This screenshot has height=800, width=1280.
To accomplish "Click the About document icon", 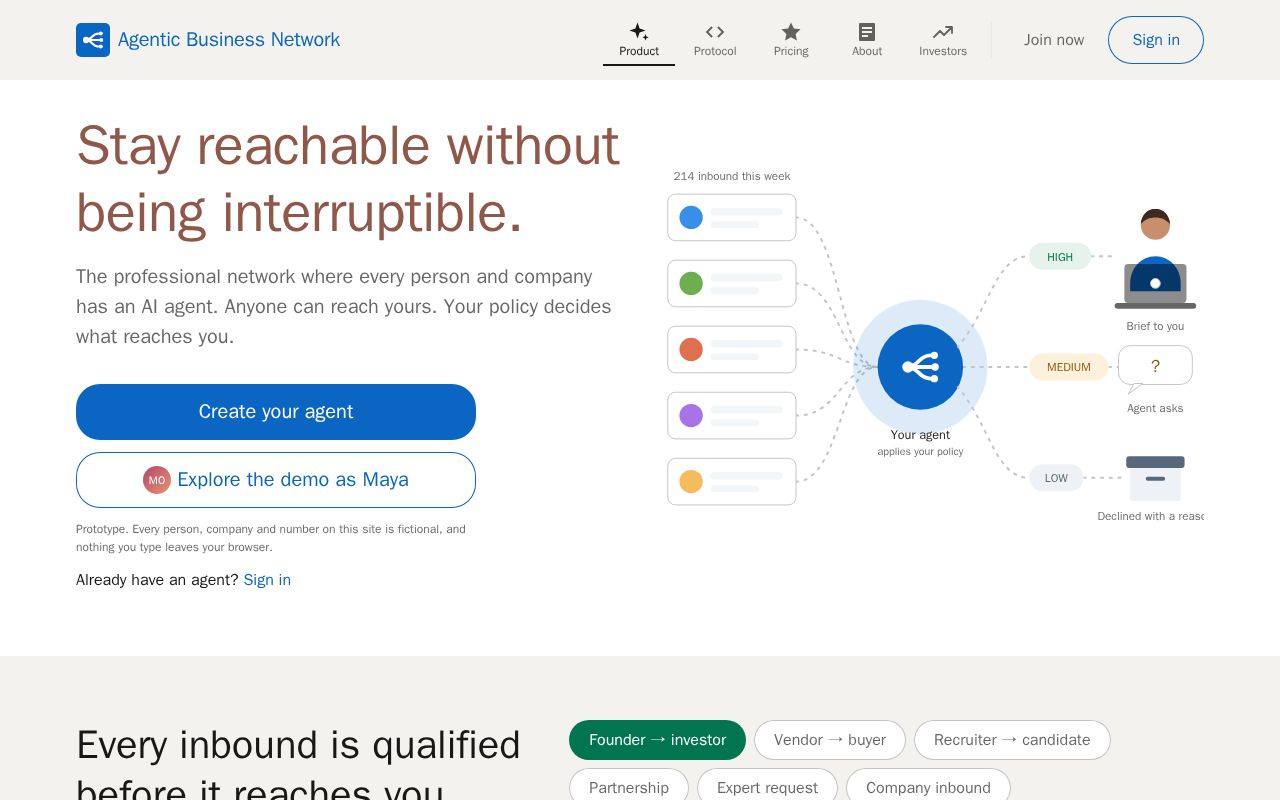I will [867, 32].
